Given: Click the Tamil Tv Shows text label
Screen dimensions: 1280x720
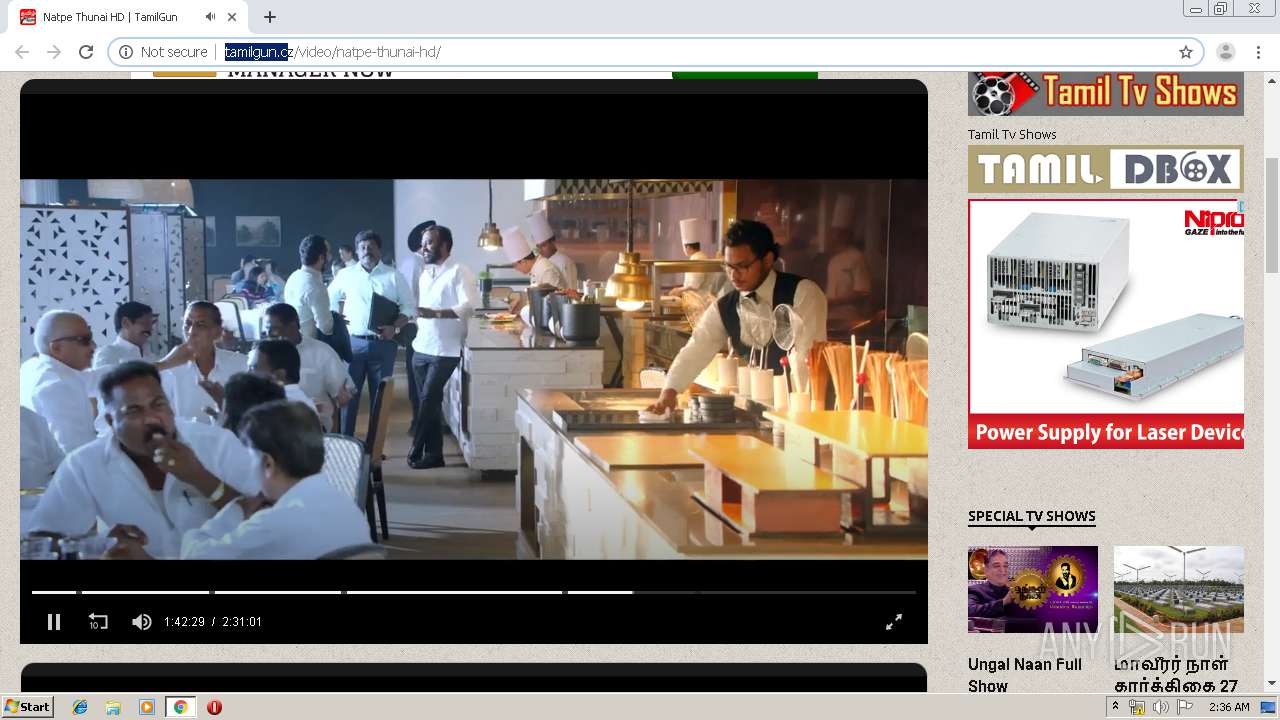Looking at the screenshot, I should [x=1012, y=134].
